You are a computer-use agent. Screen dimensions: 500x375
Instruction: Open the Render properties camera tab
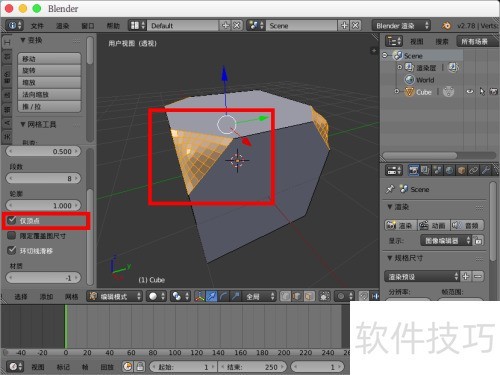(414, 170)
